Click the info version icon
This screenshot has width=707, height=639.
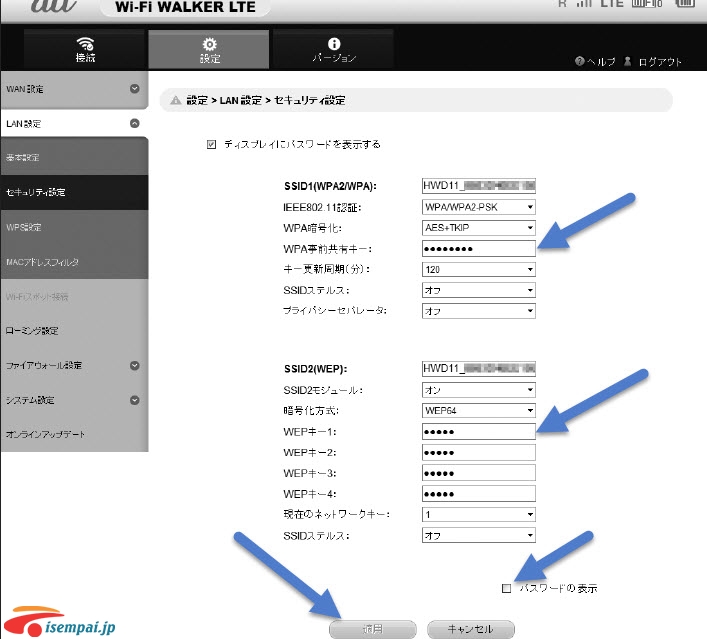coord(334,44)
